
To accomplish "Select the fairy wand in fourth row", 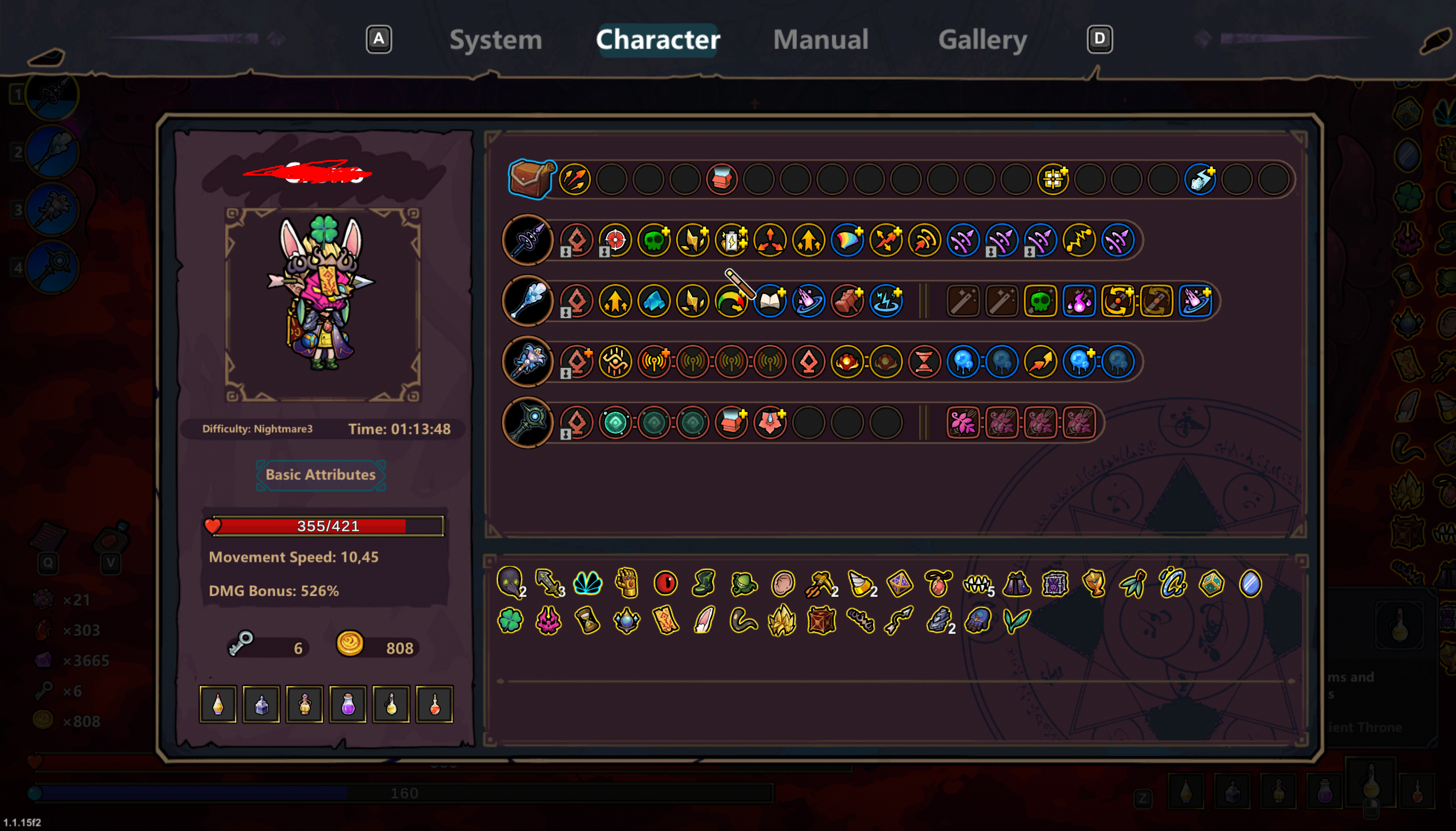I will click(x=528, y=362).
